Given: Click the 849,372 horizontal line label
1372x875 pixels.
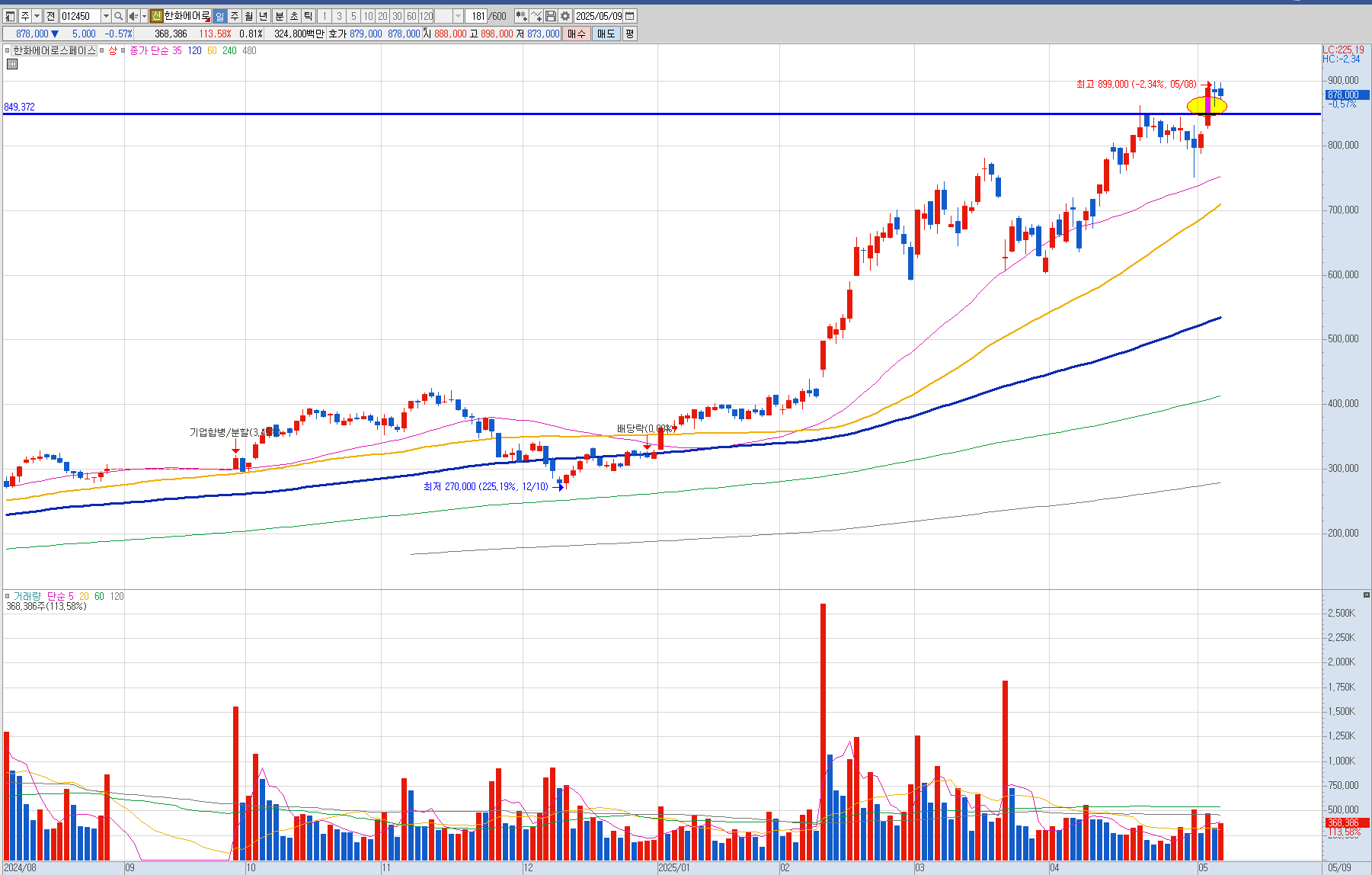Looking at the screenshot, I should click(x=19, y=107).
